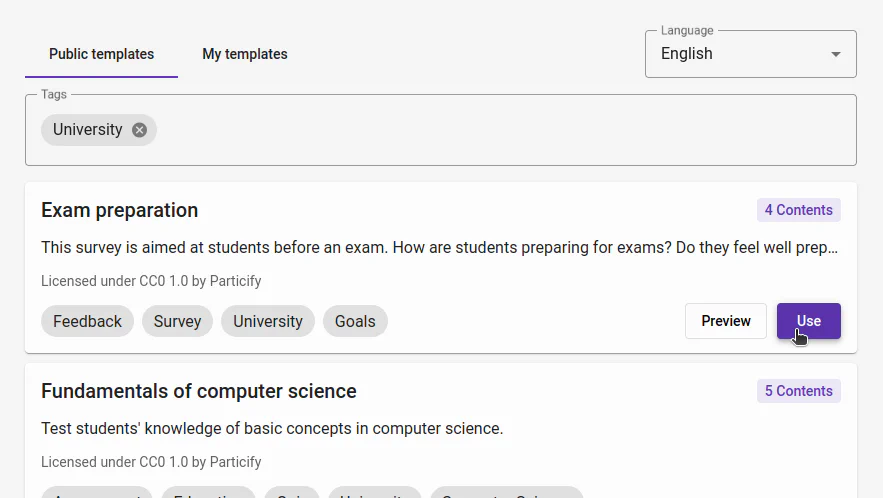Preview the Exam preparation template
Viewport: 883px width, 498px height.
725,321
